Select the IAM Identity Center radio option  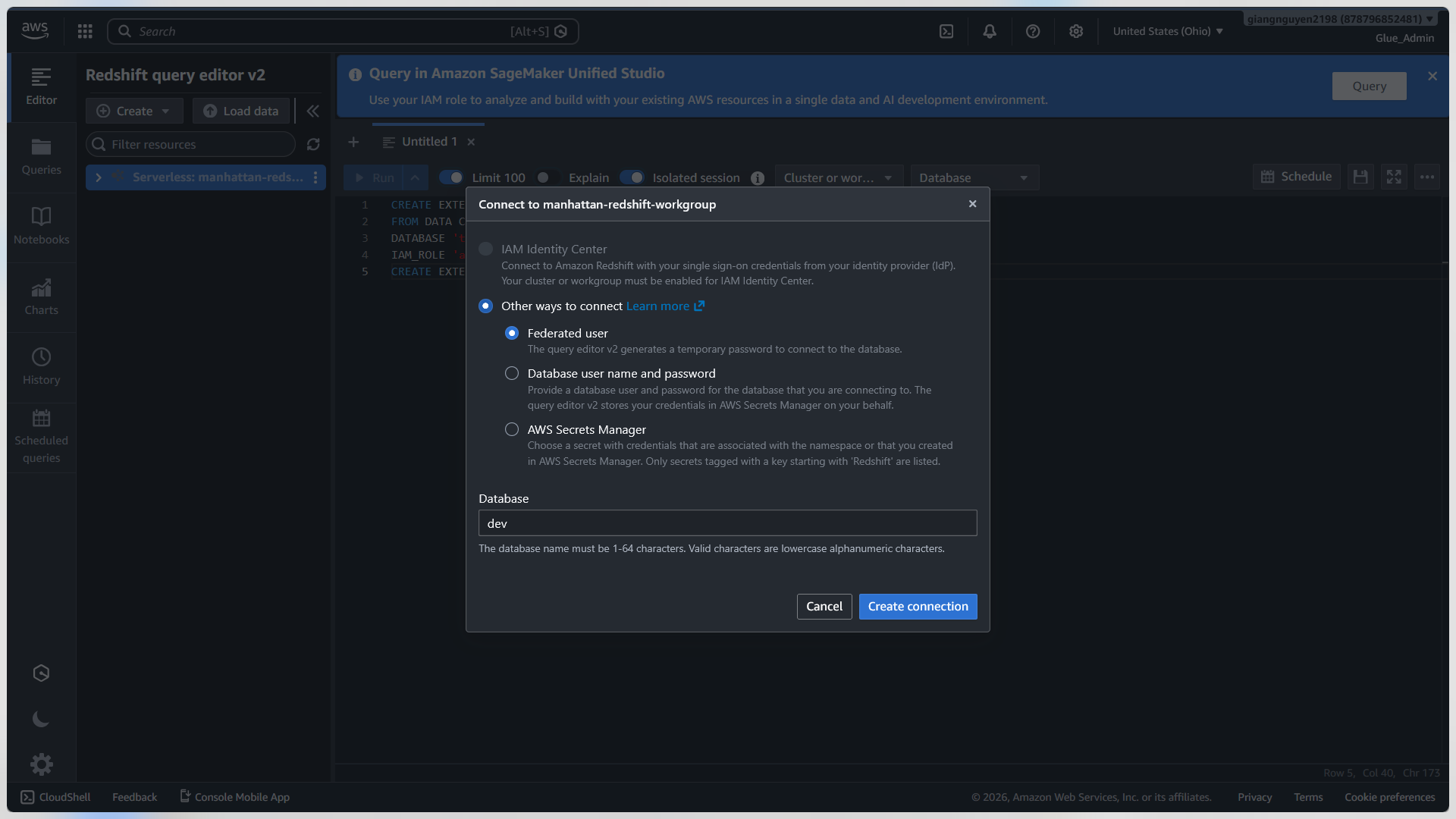tap(486, 249)
